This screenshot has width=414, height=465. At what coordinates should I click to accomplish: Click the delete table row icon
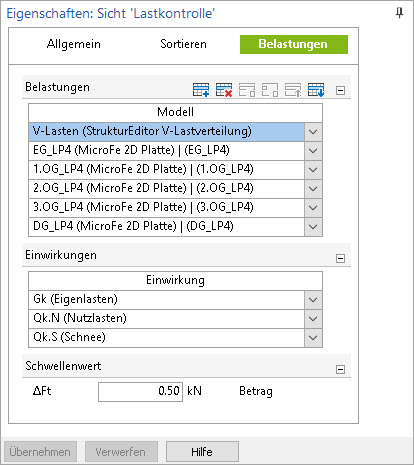(x=224, y=90)
